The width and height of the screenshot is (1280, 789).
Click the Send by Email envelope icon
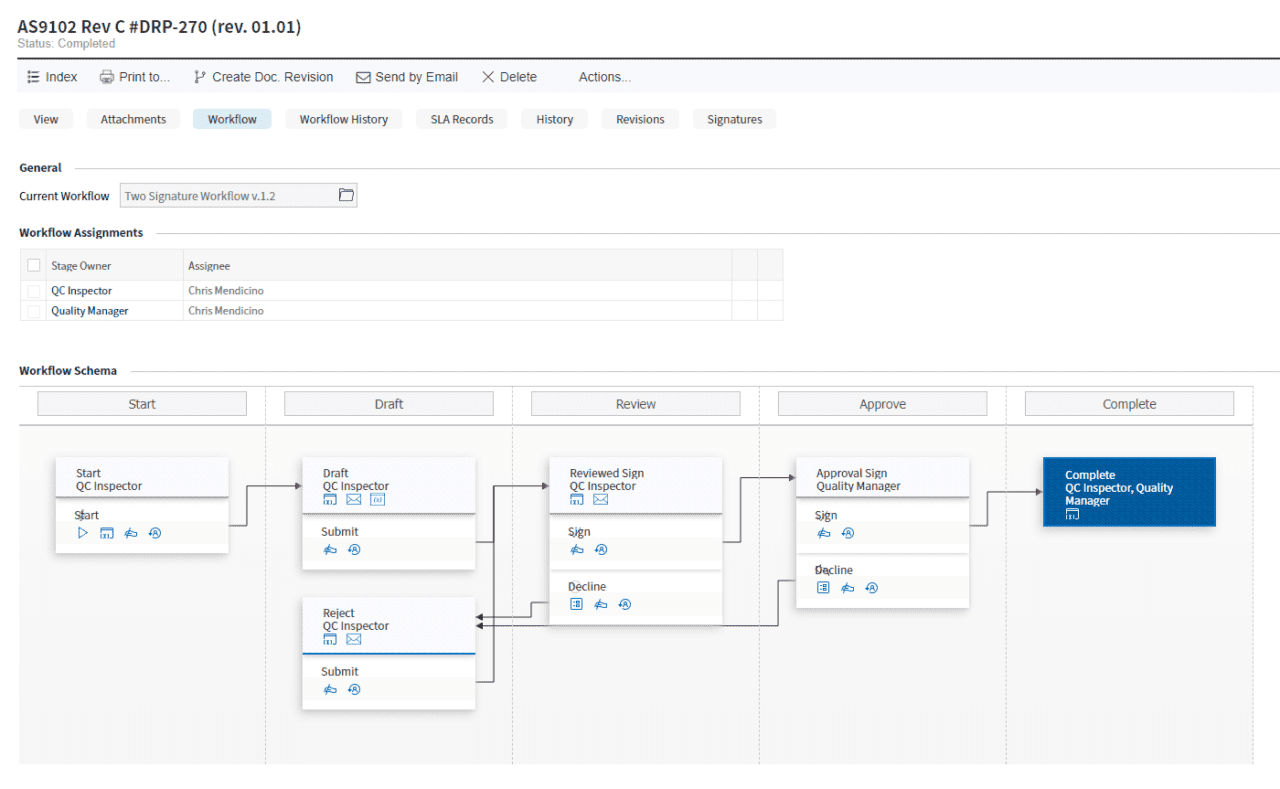point(365,77)
